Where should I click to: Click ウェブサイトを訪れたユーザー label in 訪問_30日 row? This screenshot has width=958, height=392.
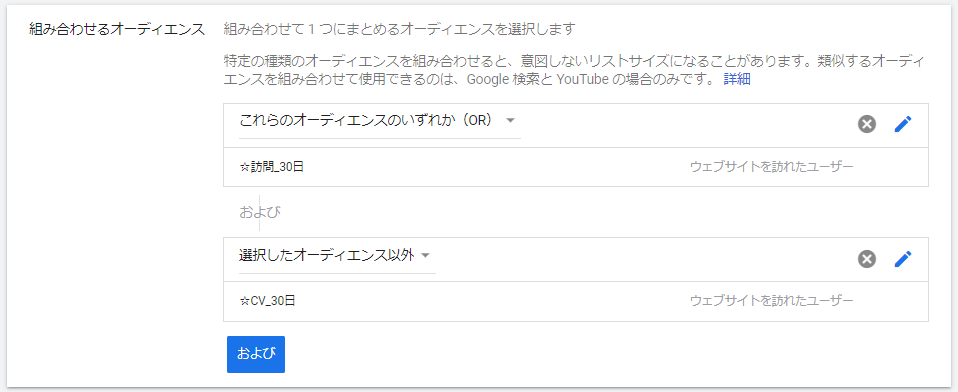(x=771, y=167)
